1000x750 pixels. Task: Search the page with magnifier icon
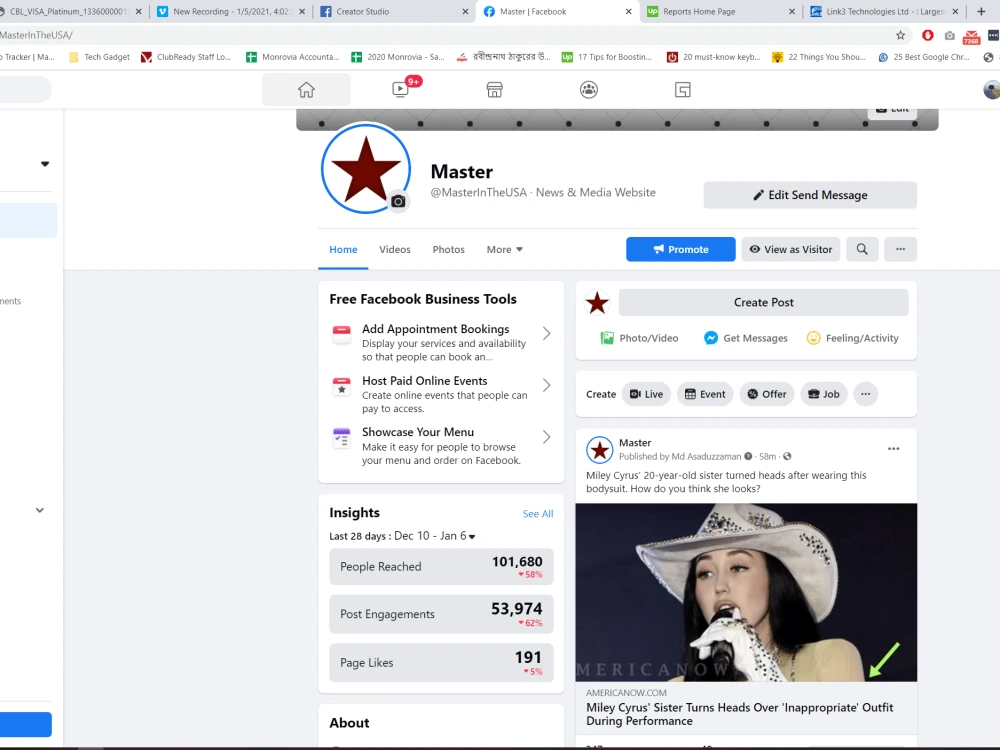862,249
